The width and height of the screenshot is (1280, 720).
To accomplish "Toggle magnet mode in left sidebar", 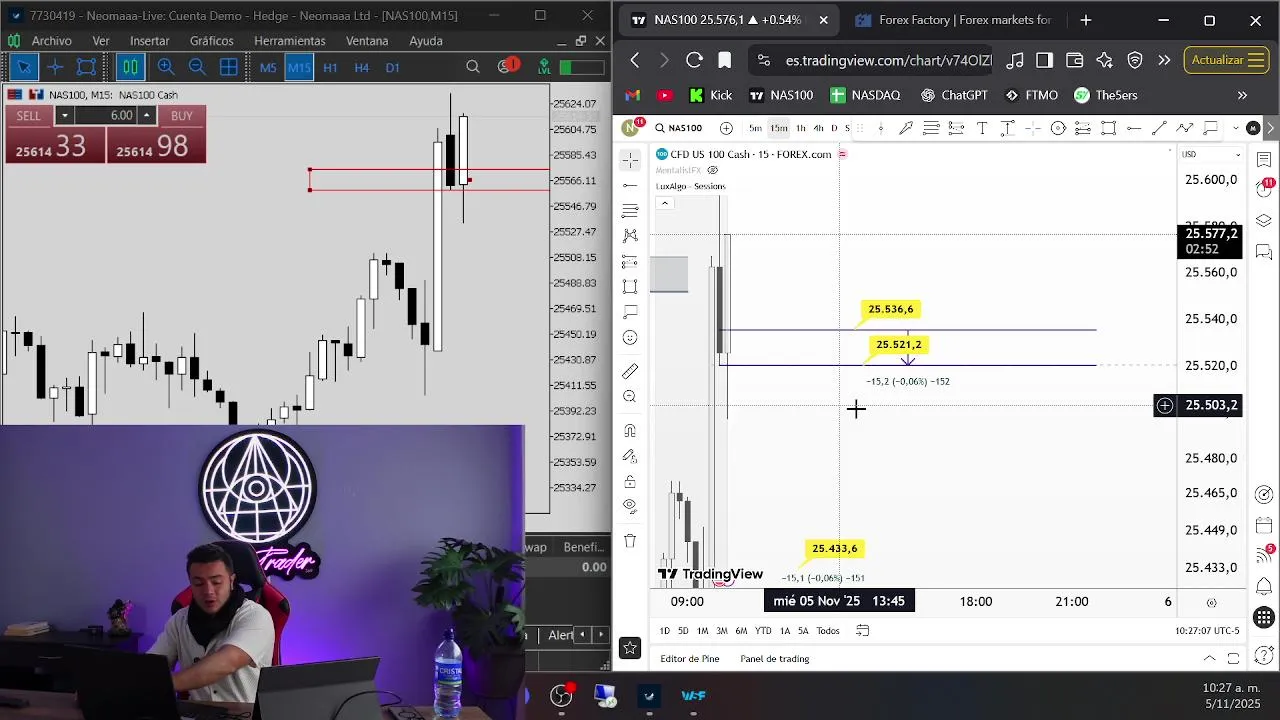I will pyautogui.click(x=630, y=431).
